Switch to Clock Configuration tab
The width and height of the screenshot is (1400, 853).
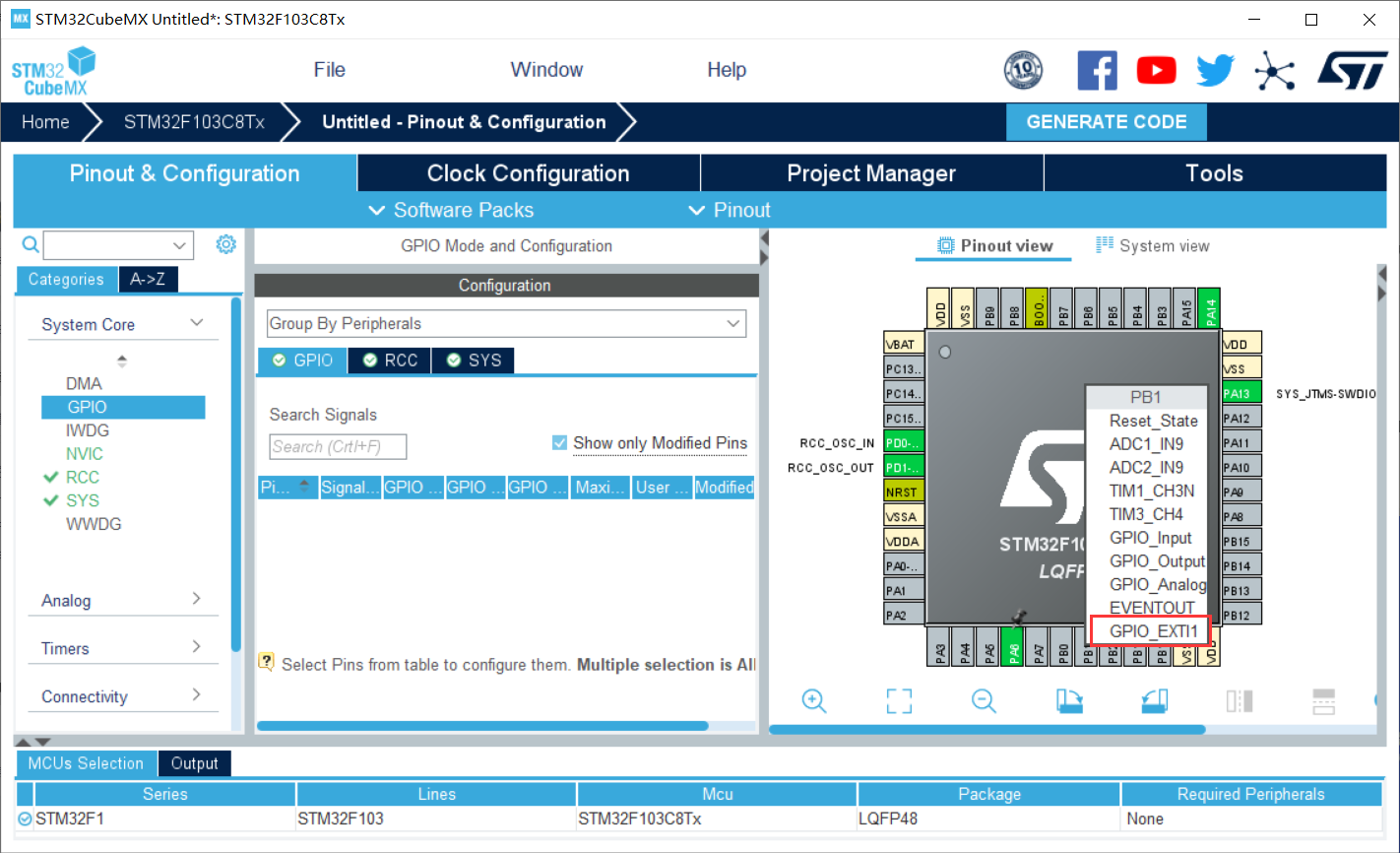coord(529,173)
